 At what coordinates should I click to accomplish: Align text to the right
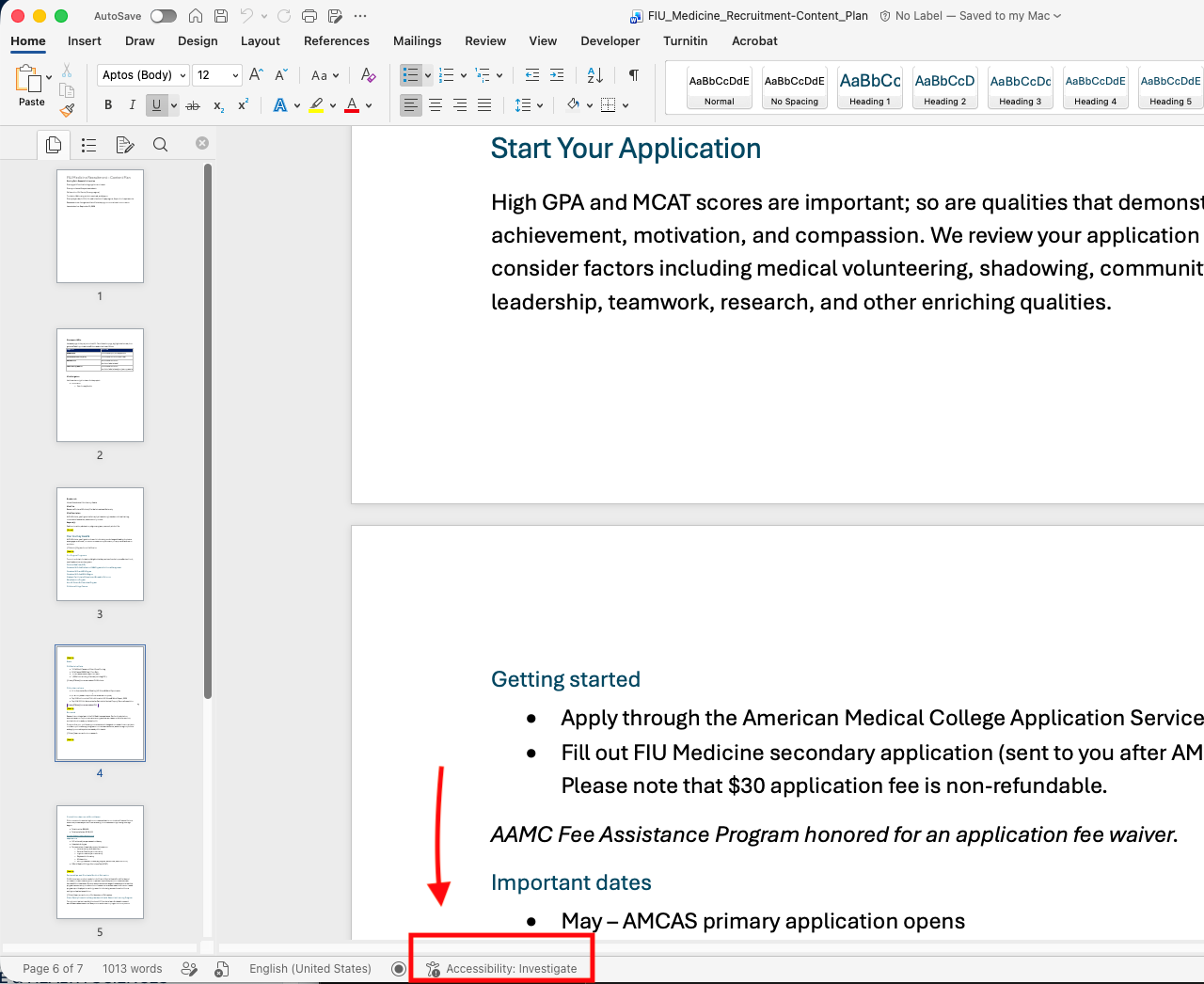pos(460,105)
